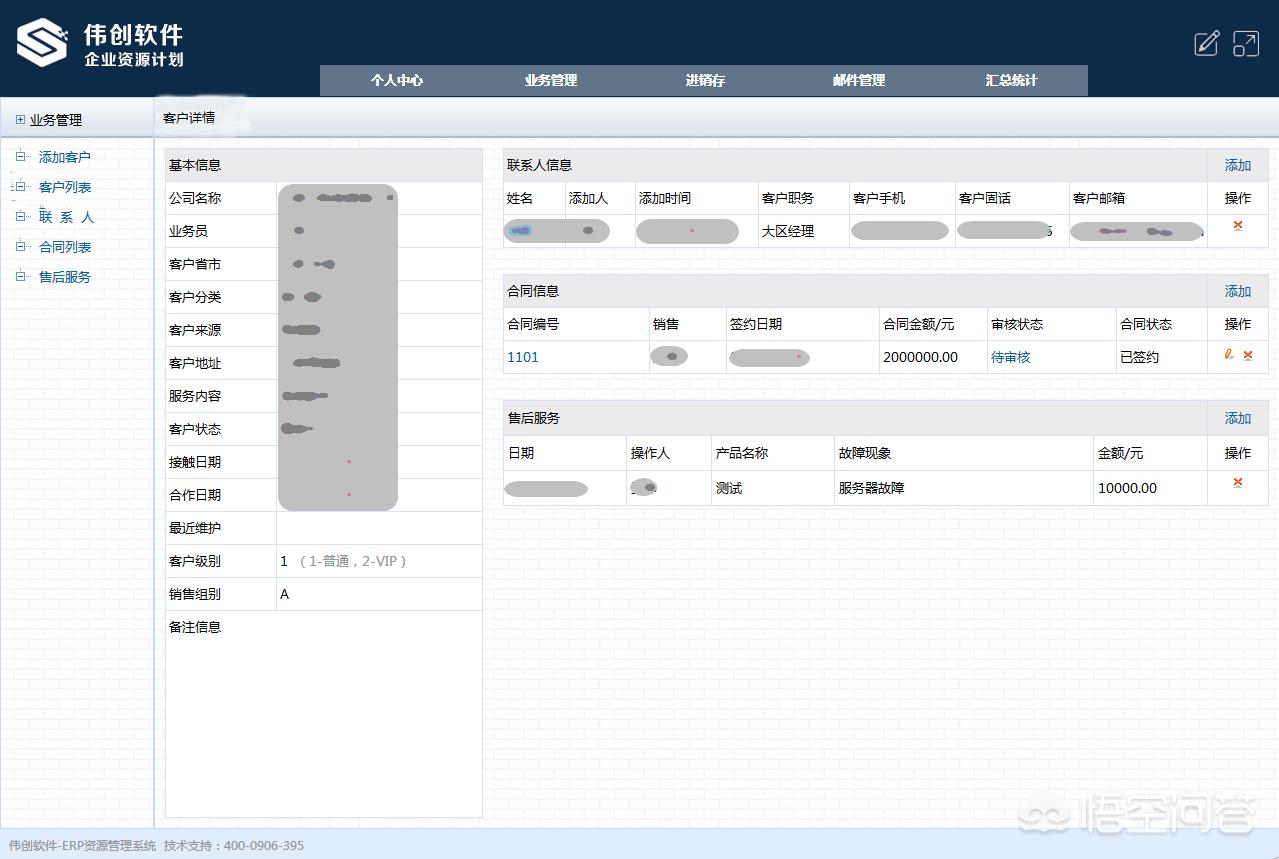Expand the 业务管理 sidebar section
Viewport: 1279px width, 859px height.
[x=20, y=120]
